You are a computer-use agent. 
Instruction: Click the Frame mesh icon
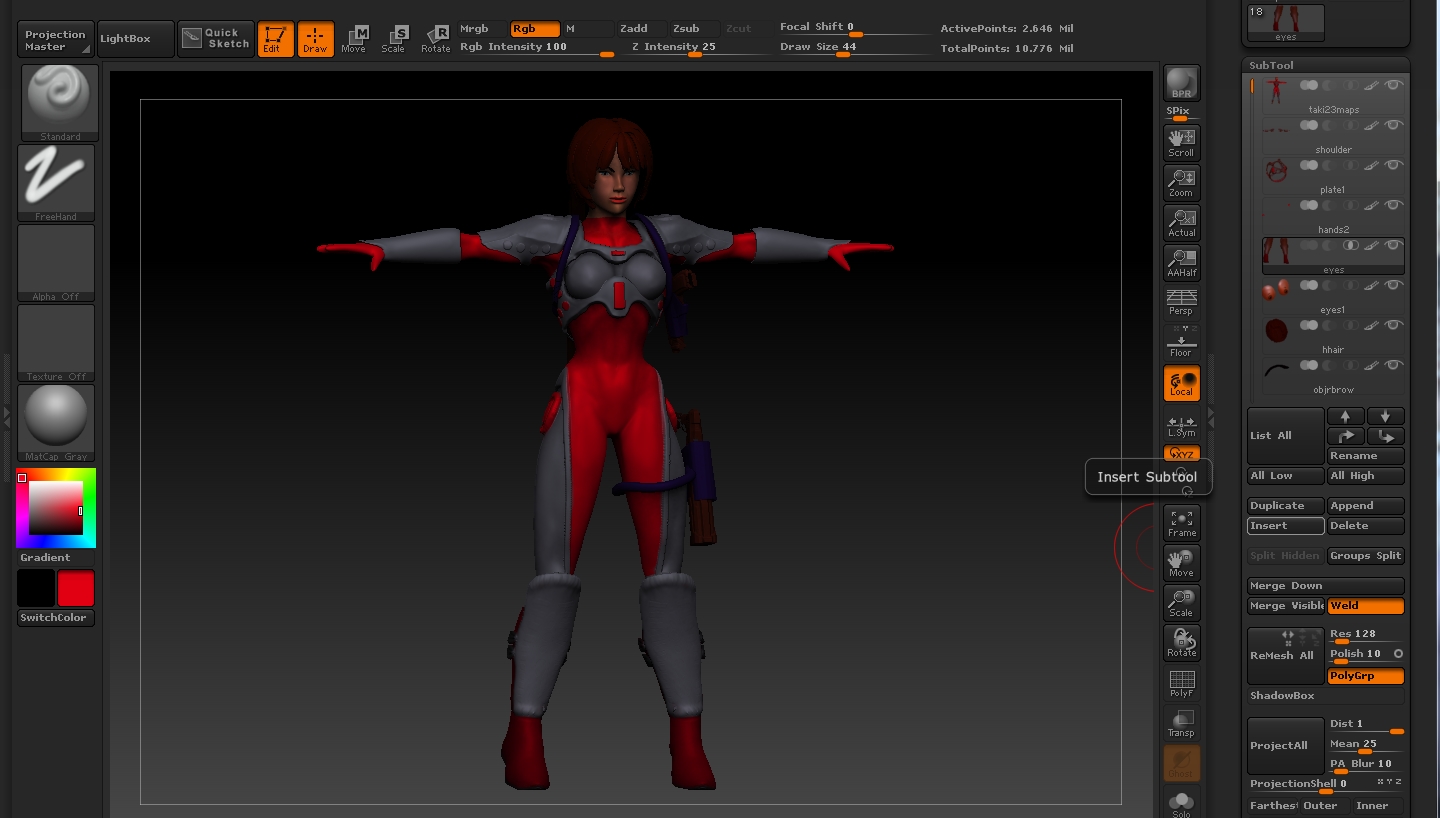click(x=1181, y=522)
